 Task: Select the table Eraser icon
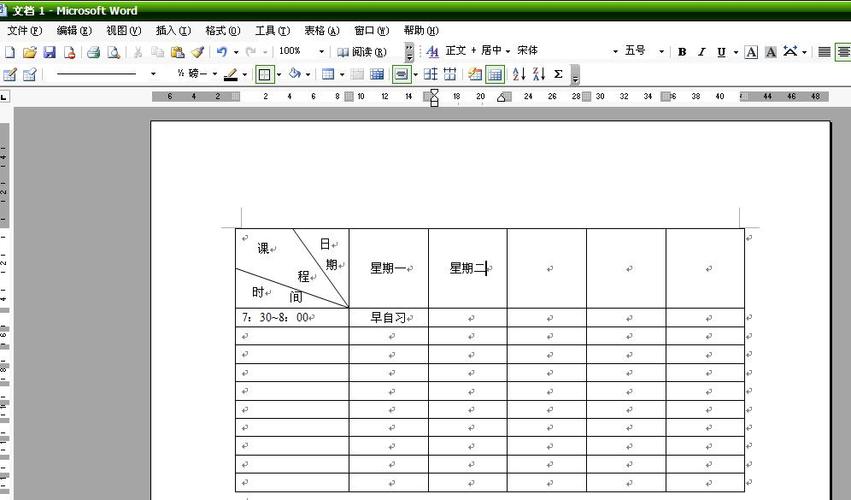click(x=30, y=74)
